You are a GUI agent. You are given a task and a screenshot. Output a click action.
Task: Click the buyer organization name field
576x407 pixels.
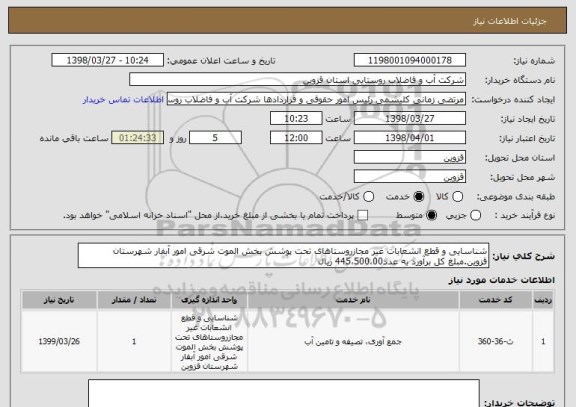point(298,80)
